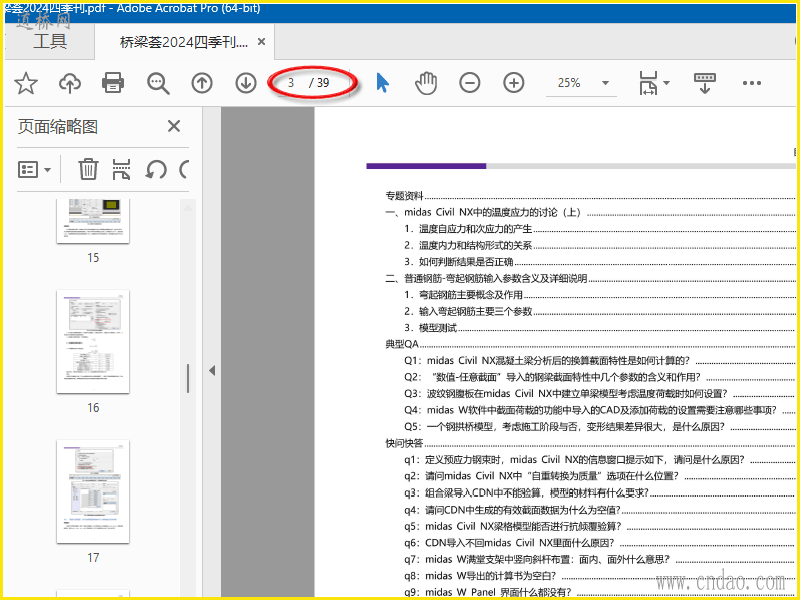Screen dimensions: 800x600
Task: Expand fit page options dropdown arrow
Action: 666,83
